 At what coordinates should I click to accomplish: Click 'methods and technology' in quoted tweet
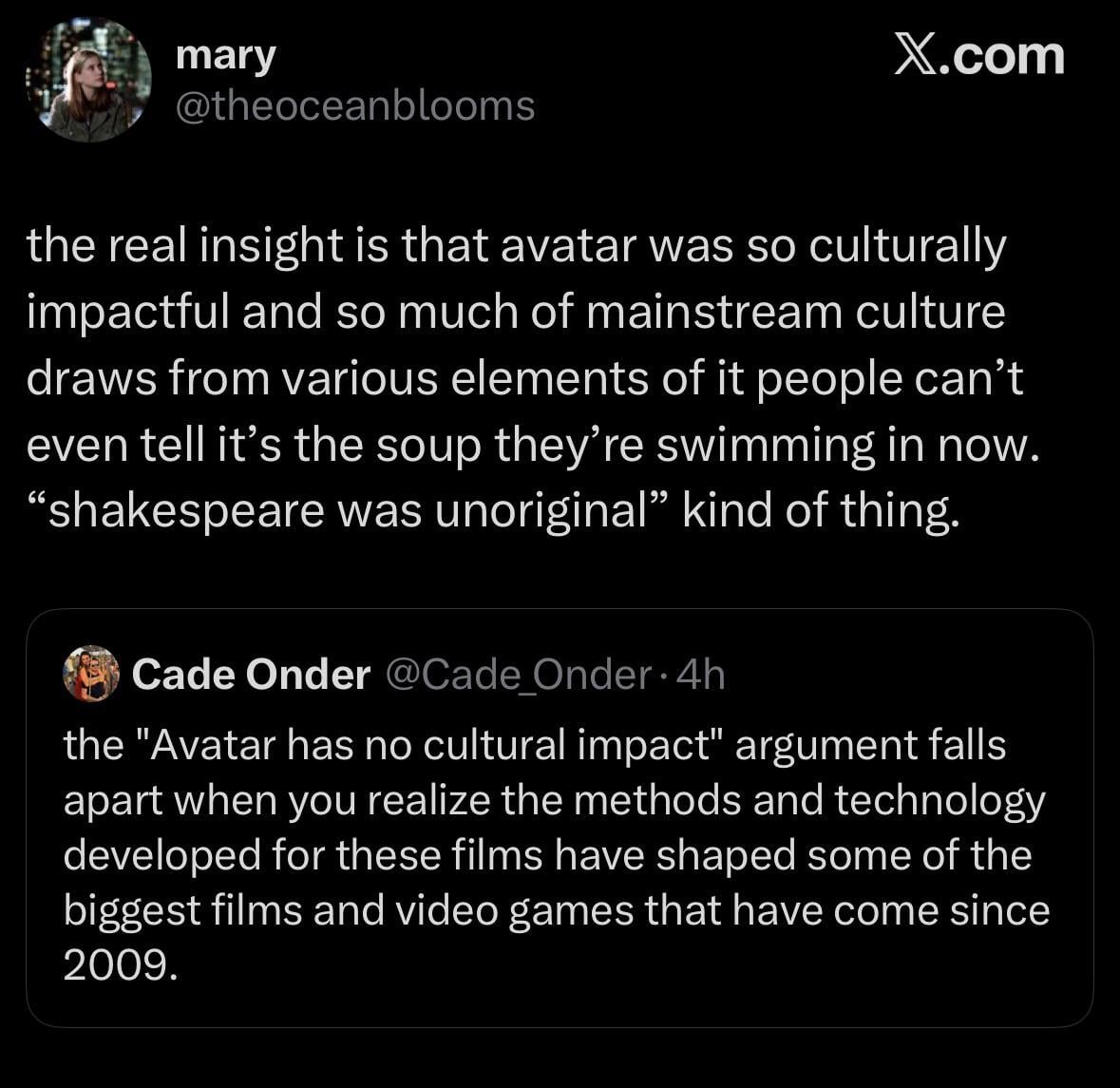pyautogui.click(x=809, y=800)
